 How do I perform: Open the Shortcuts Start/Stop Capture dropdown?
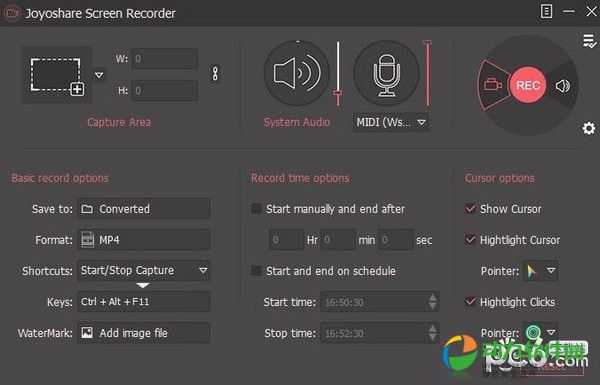(143, 271)
